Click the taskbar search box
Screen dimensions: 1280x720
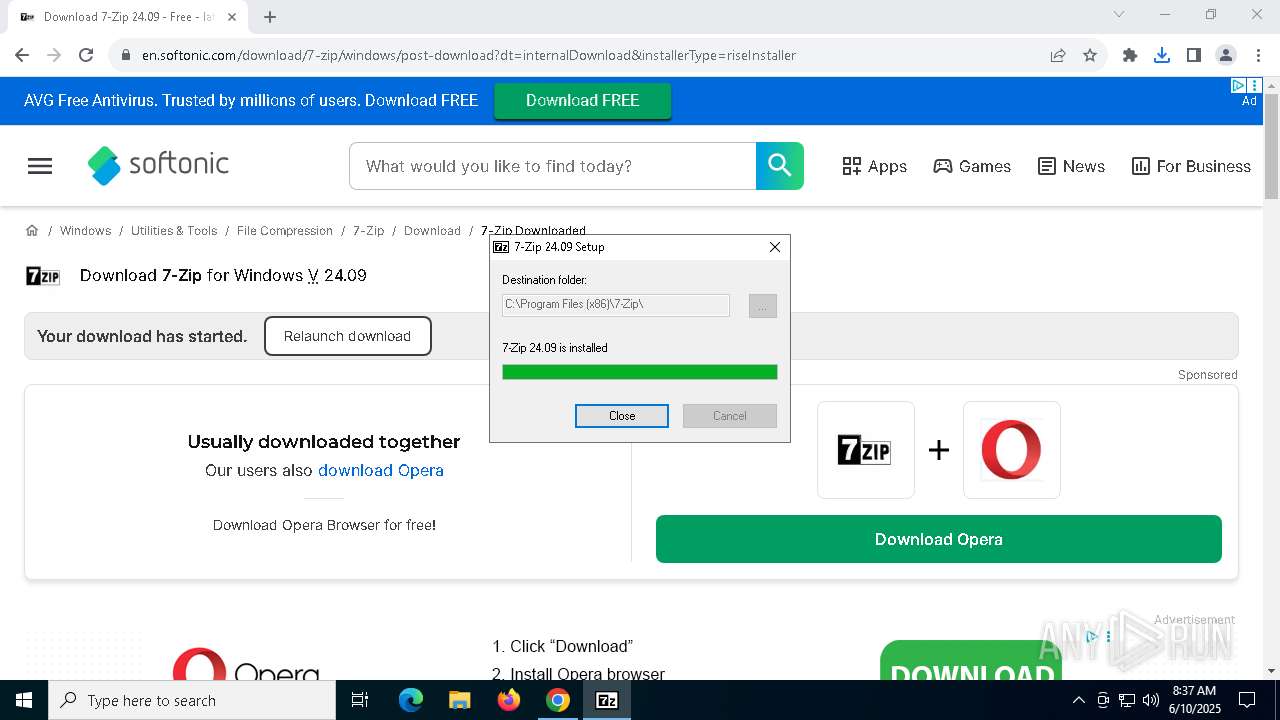pyautogui.click(x=192, y=700)
